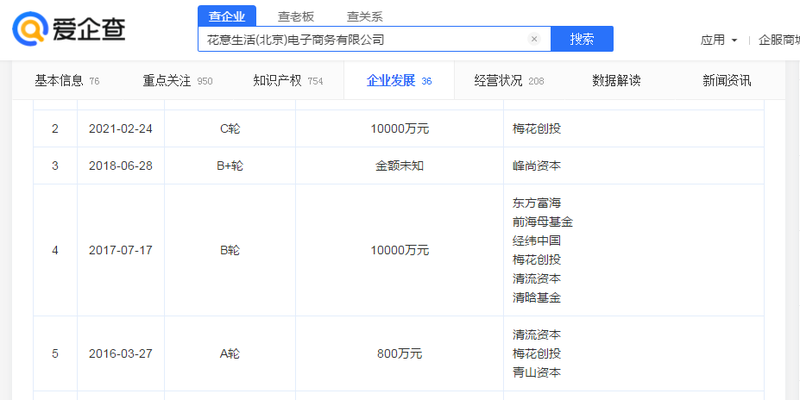800x400 pixels.
Task: Open the 企服商城 link
Action: [x=778, y=40]
